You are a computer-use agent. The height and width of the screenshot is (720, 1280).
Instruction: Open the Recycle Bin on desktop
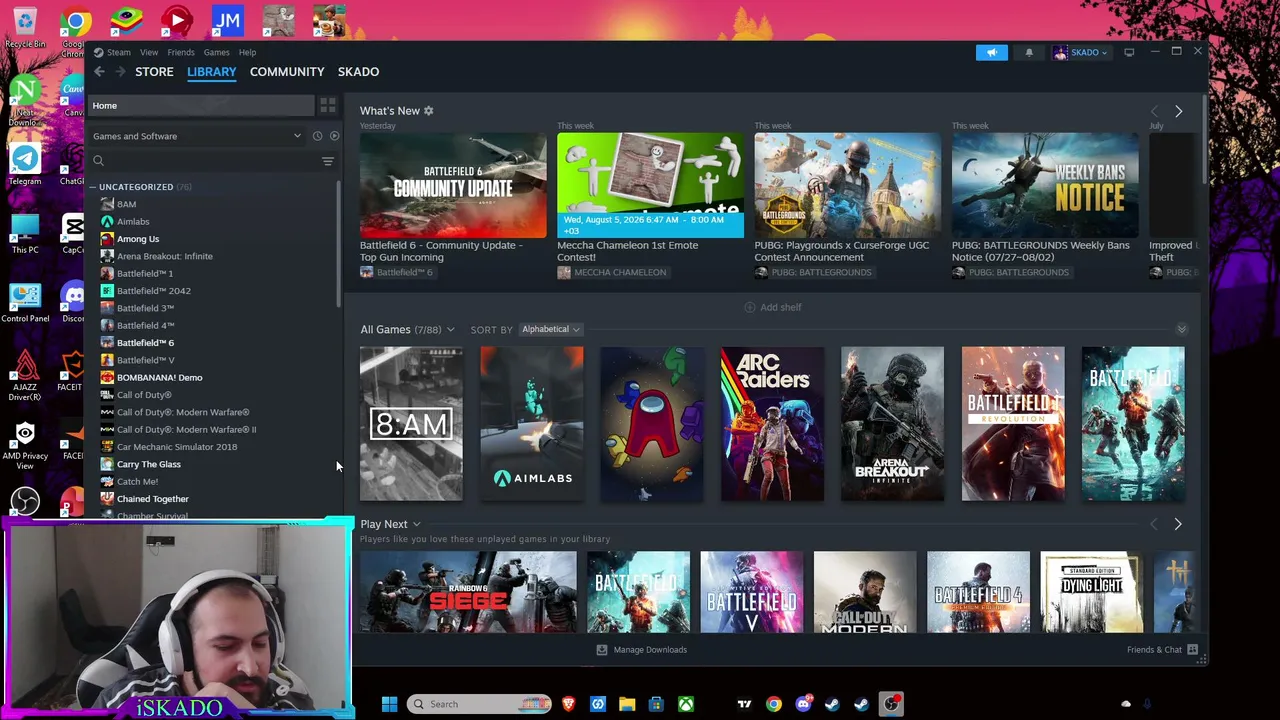point(25,27)
